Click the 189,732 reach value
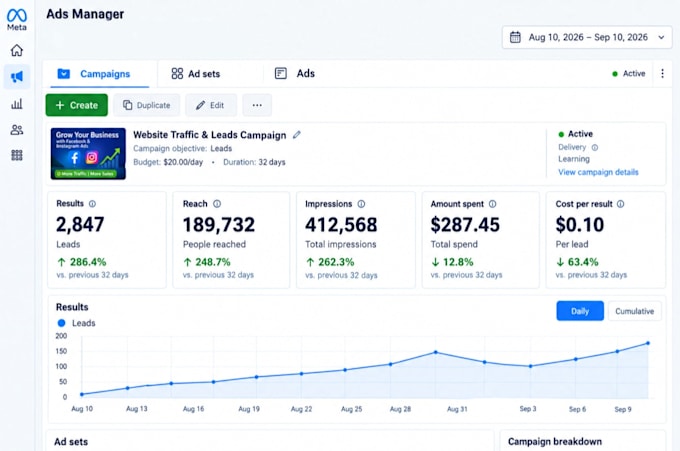 click(x=219, y=225)
